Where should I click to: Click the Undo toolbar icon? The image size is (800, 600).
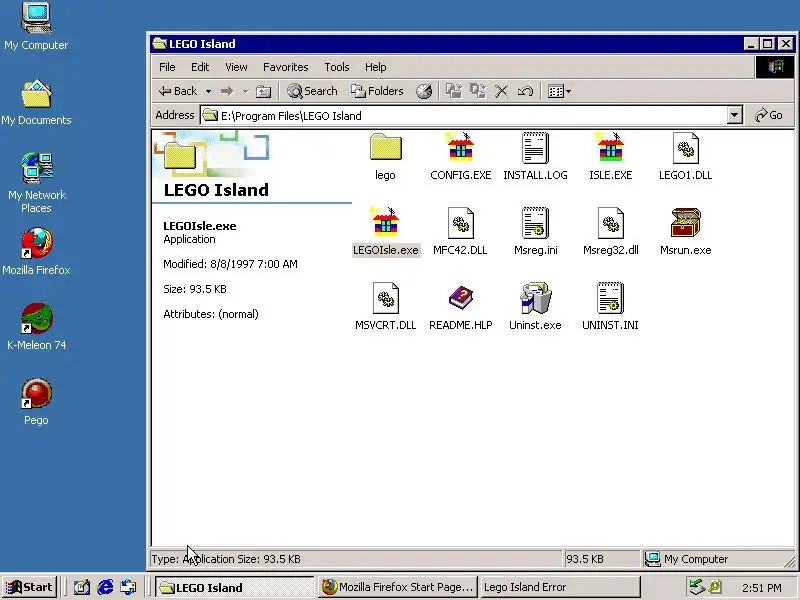(x=526, y=91)
